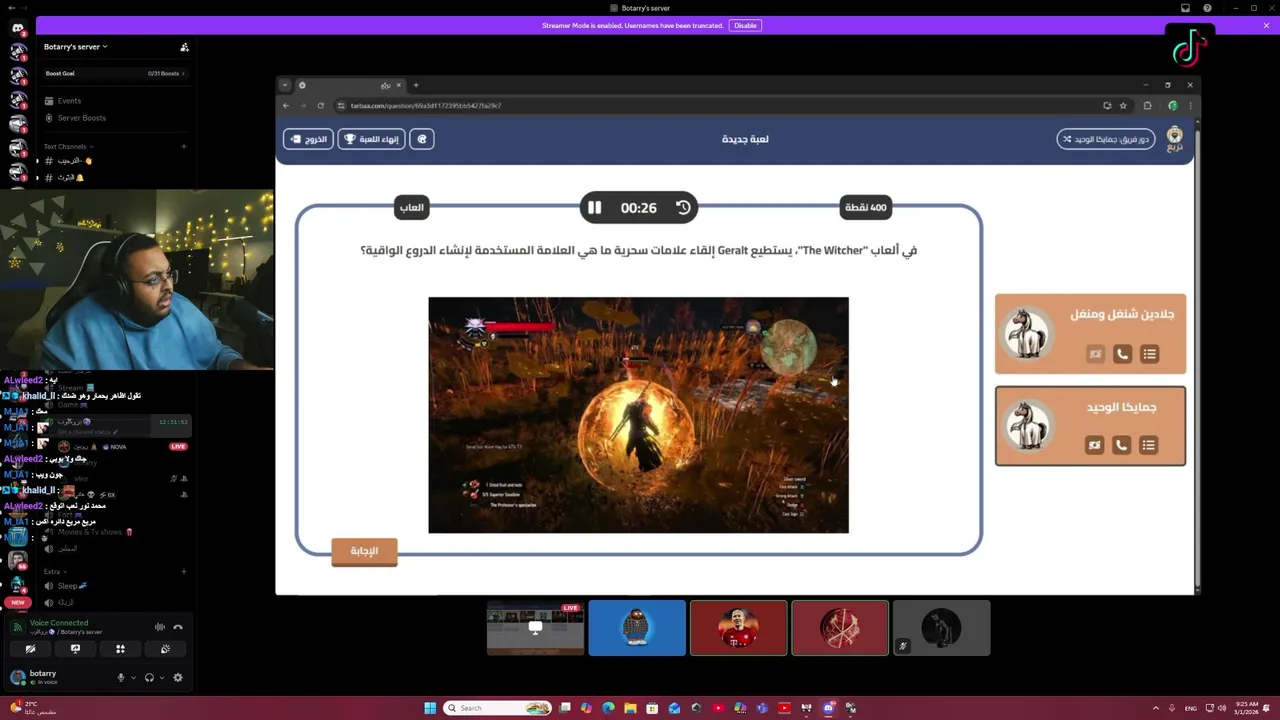1280x720 pixels.
Task: Click invite people icon beside server name
Action: tap(184, 47)
